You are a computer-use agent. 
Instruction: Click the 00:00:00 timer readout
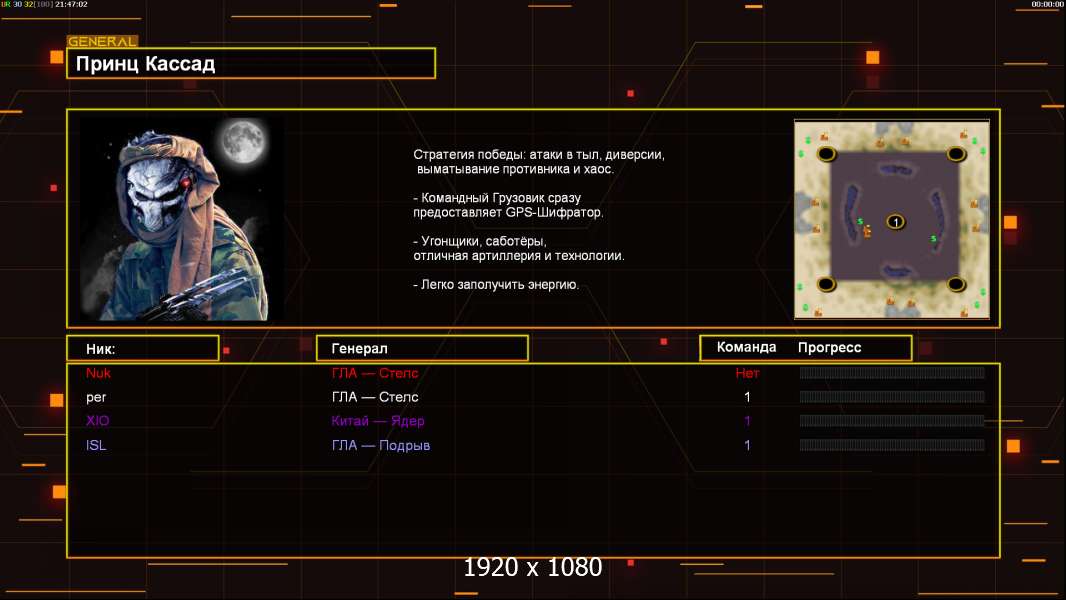click(x=1047, y=4)
